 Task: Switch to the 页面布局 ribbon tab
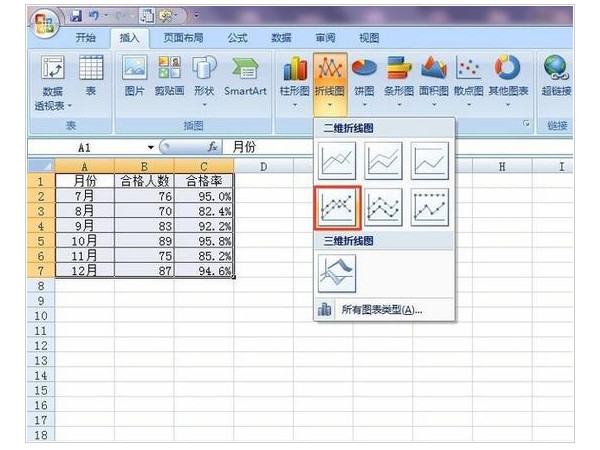tap(183, 38)
